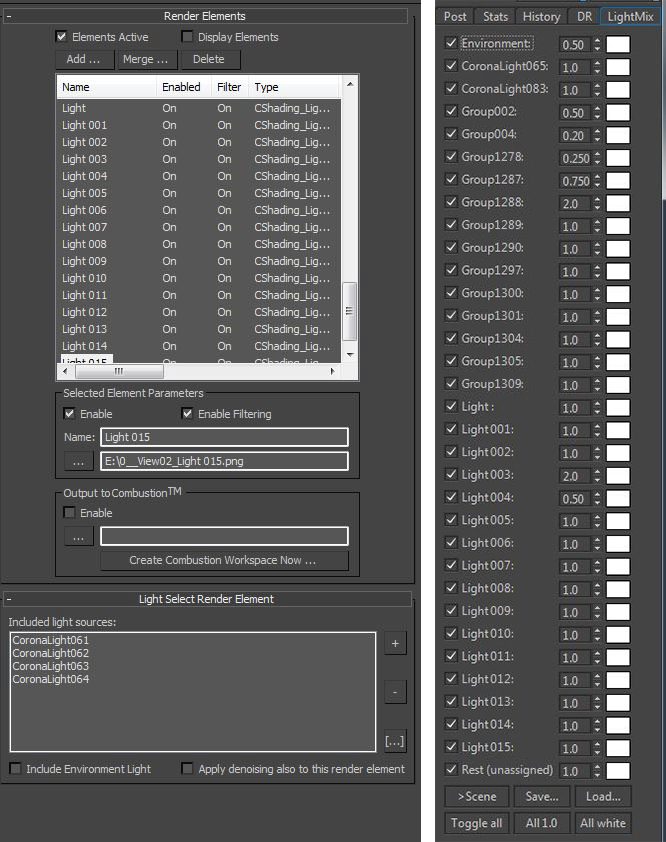Uncheck Elements Active checkbox
Image resolution: width=666 pixels, height=842 pixels.
(x=61, y=37)
